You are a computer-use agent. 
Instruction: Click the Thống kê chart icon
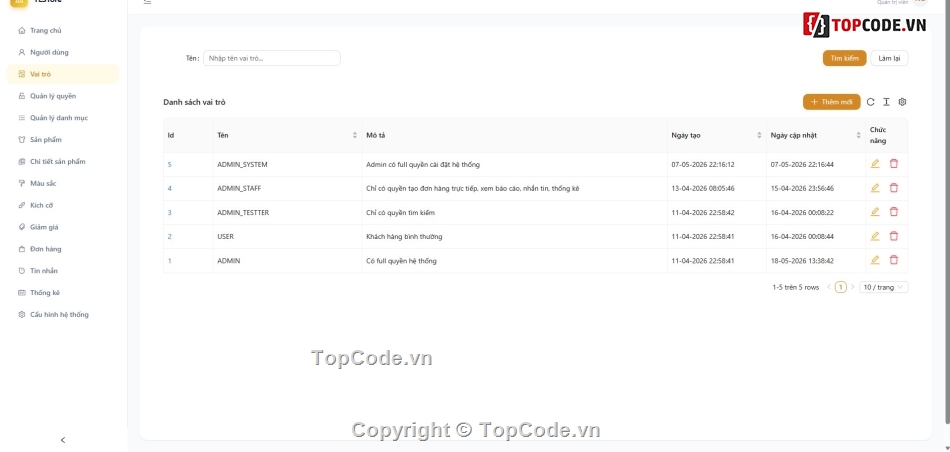coord(22,292)
